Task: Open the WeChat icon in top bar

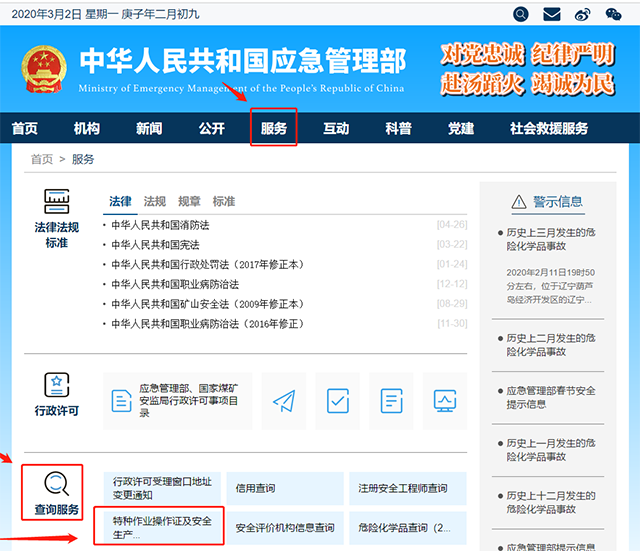Action: coord(614,14)
